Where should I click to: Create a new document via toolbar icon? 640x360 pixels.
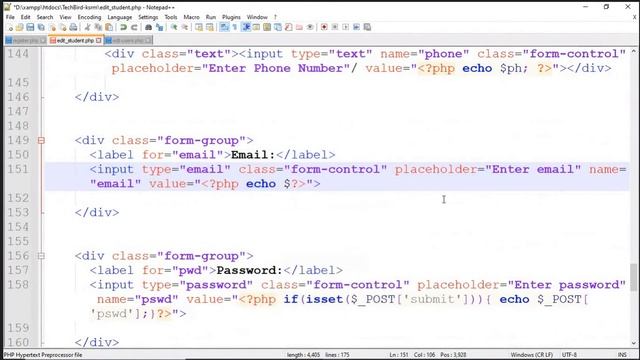tap(9, 27)
